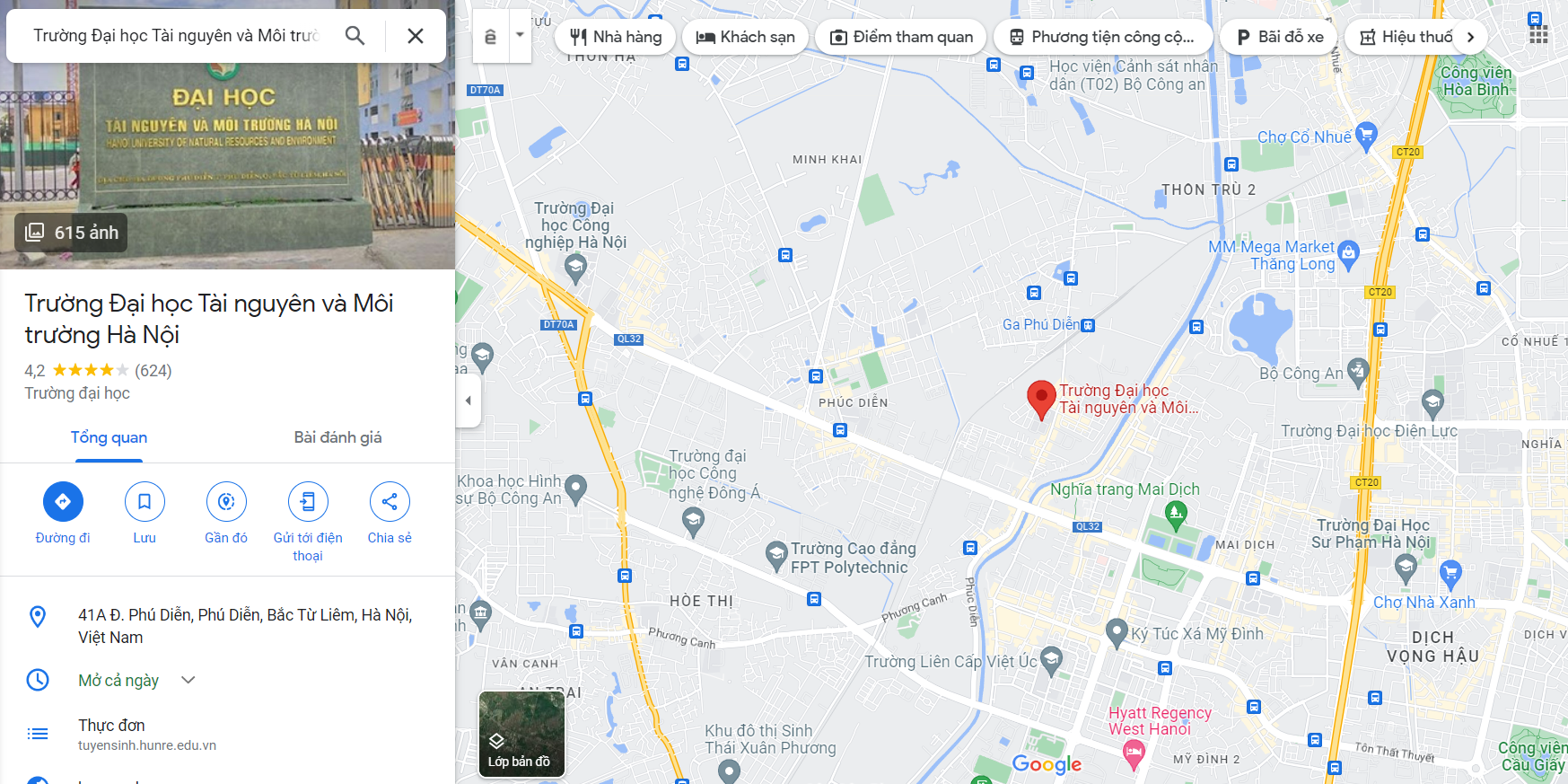Clear the search with the X icon
The height and width of the screenshot is (784, 1568).
[416, 36]
